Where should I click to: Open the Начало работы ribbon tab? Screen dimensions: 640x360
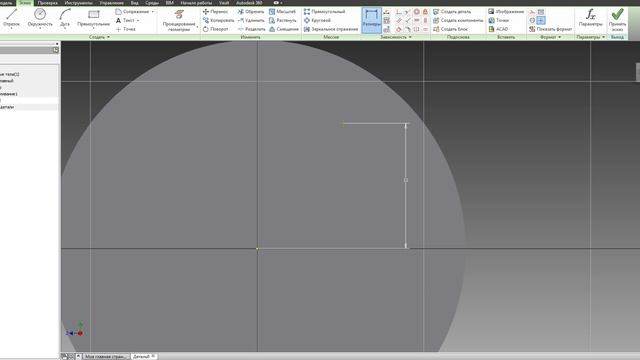[x=196, y=2]
